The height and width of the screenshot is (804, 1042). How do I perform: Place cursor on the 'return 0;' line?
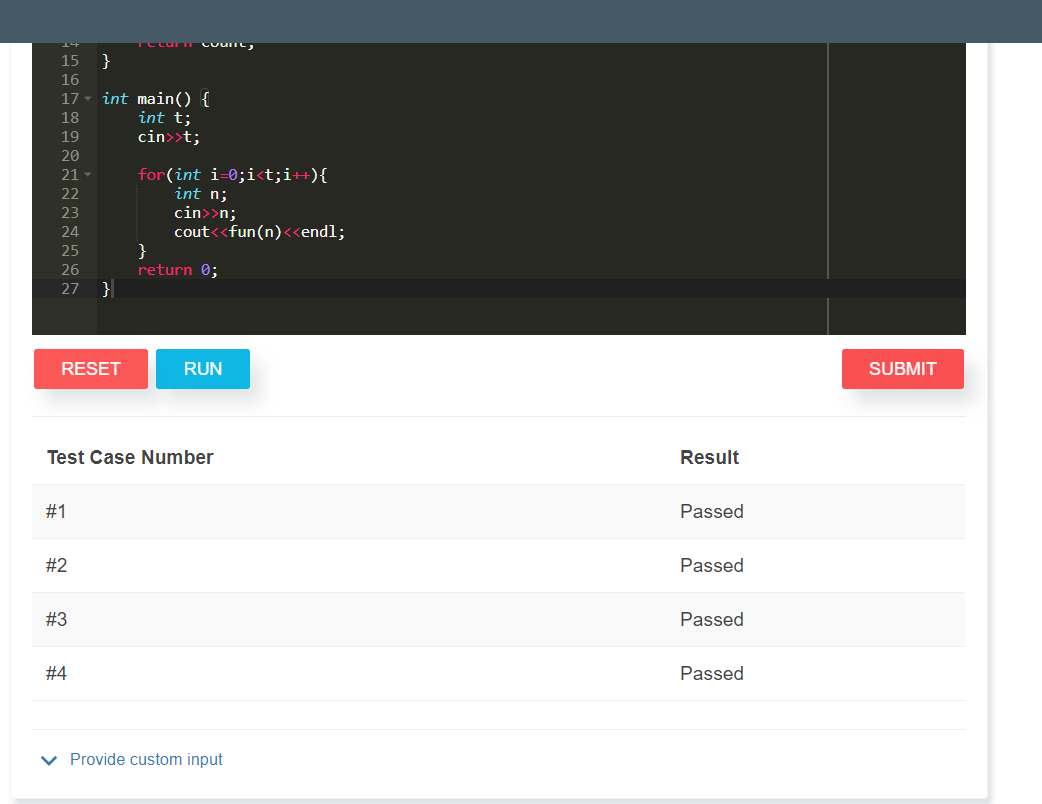[x=177, y=270]
